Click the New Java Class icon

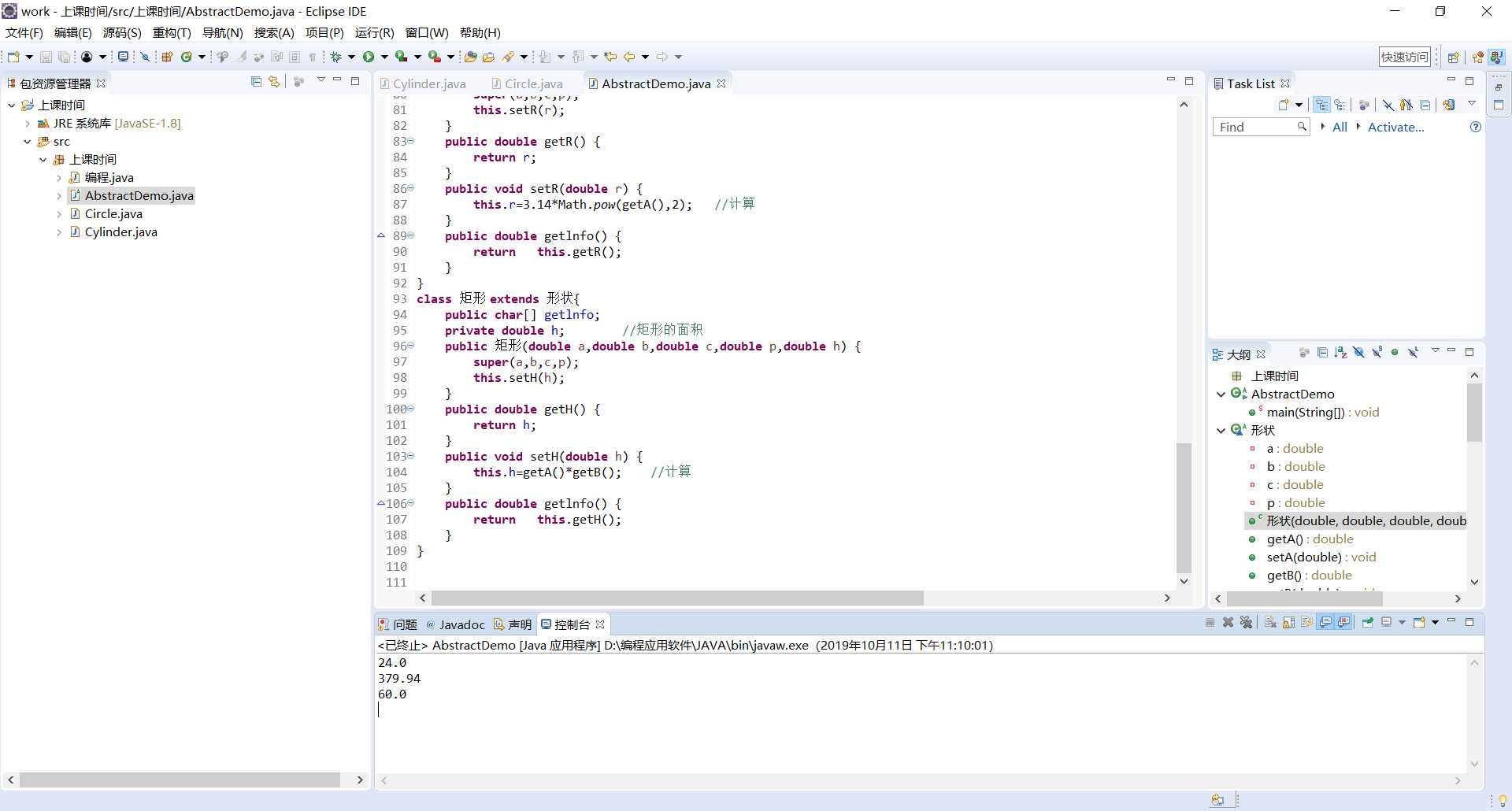click(187, 57)
